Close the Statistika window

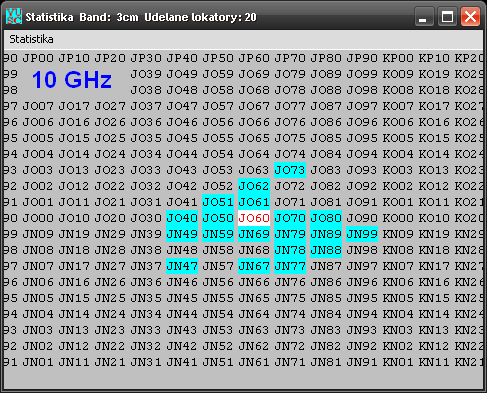(x=470, y=16)
